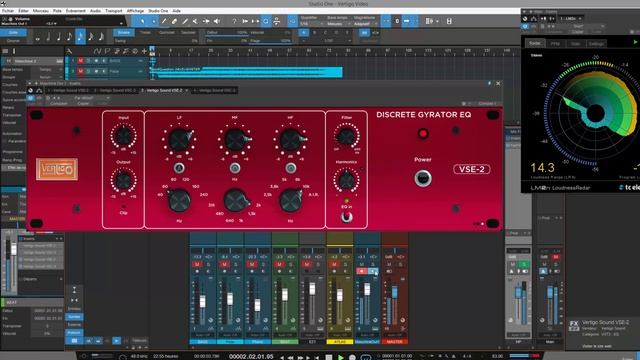Start playback with the green play button

(340, 357)
